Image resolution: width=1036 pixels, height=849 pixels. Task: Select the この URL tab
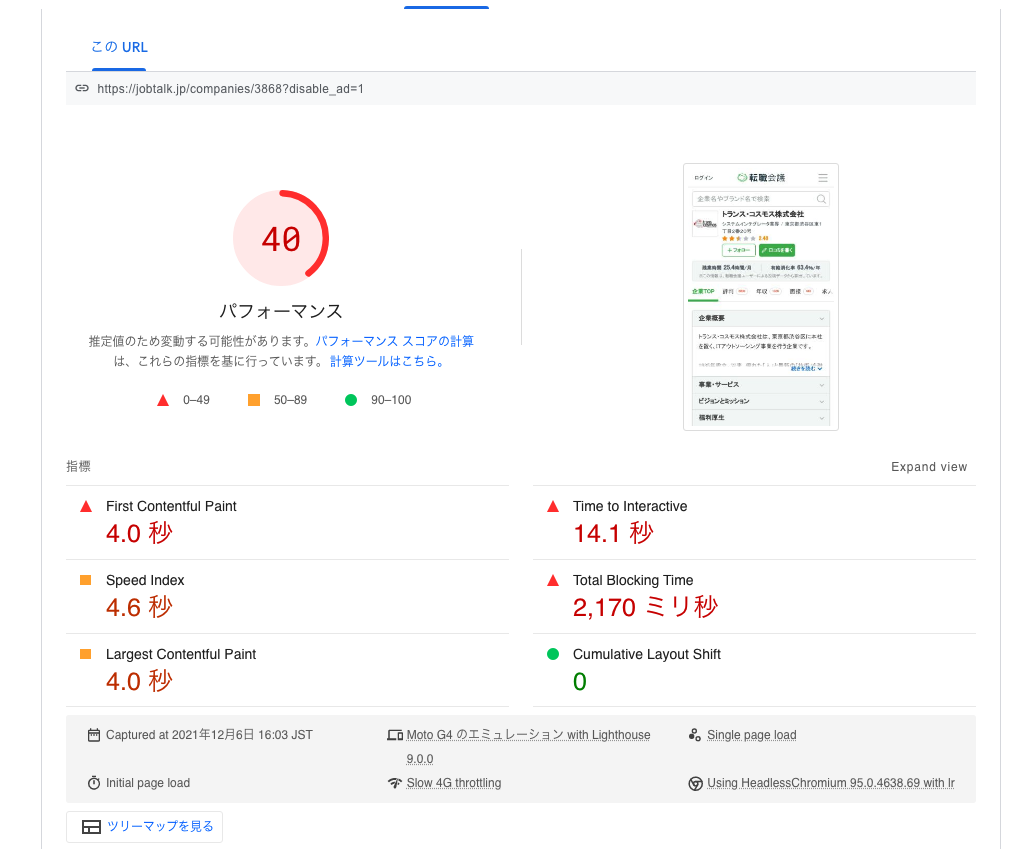pyautogui.click(x=119, y=48)
